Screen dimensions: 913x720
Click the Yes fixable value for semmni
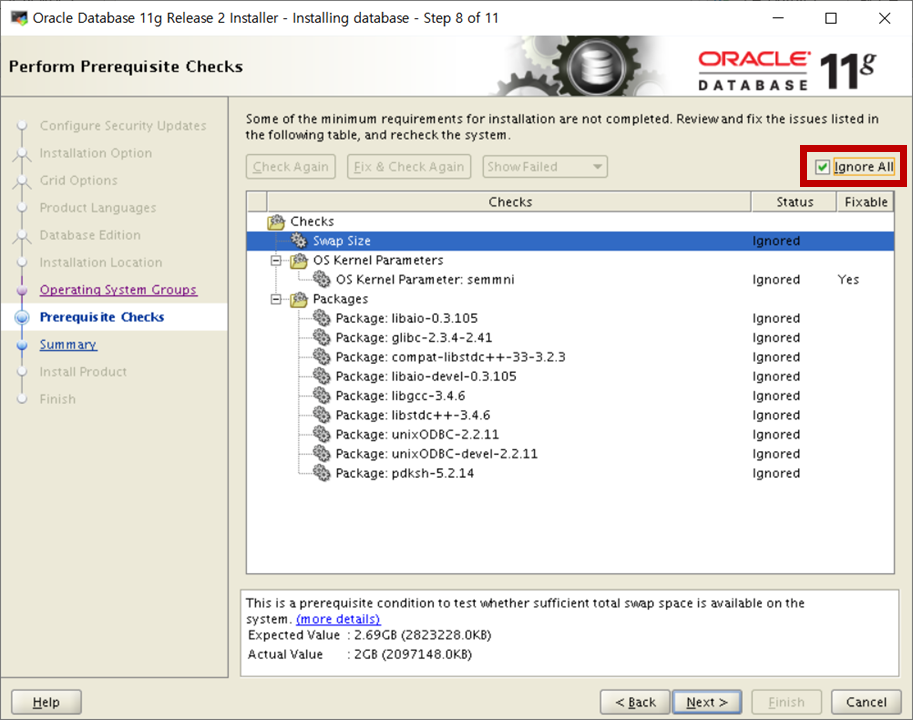point(848,279)
